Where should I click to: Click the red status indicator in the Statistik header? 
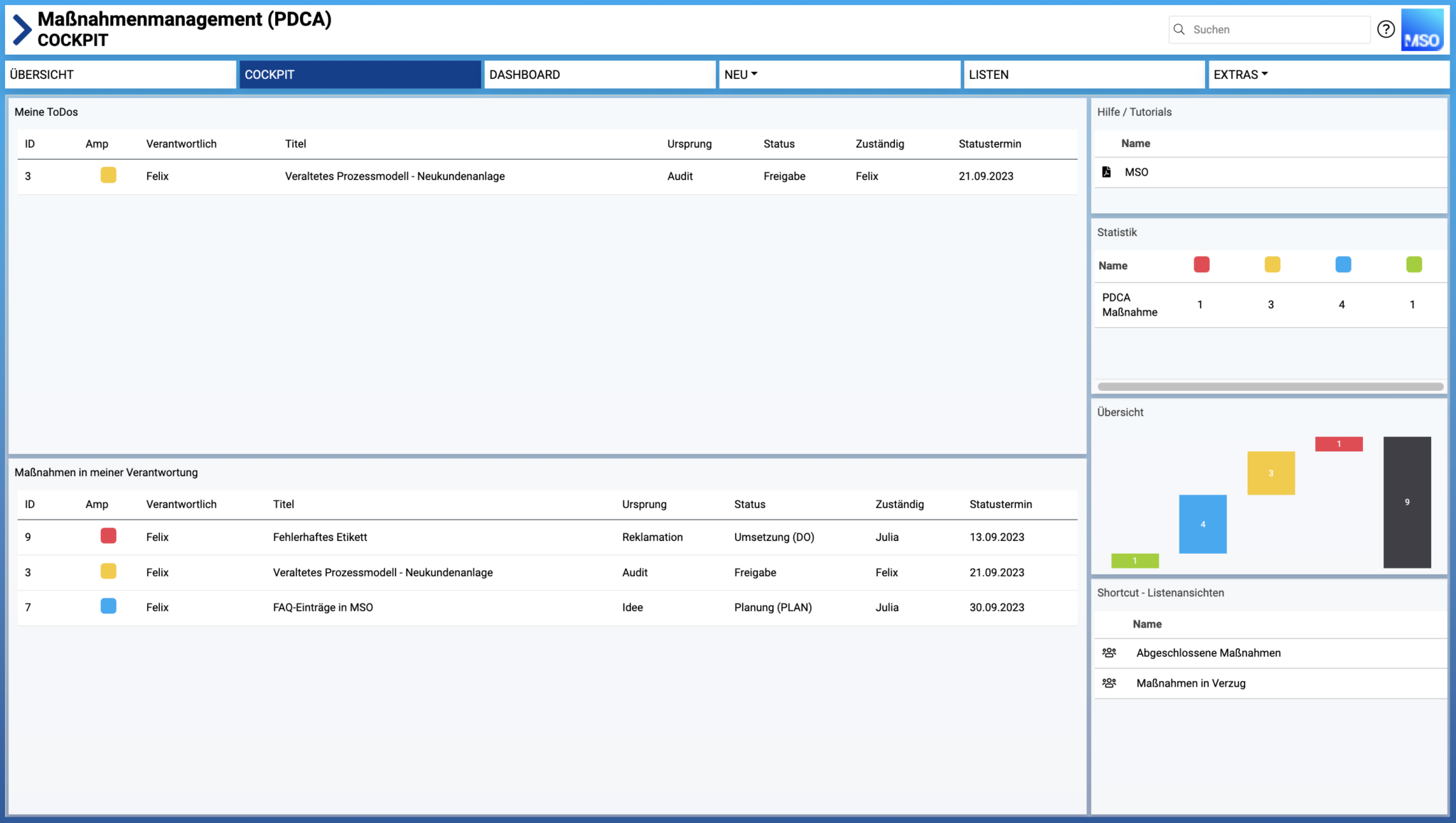(x=1201, y=264)
